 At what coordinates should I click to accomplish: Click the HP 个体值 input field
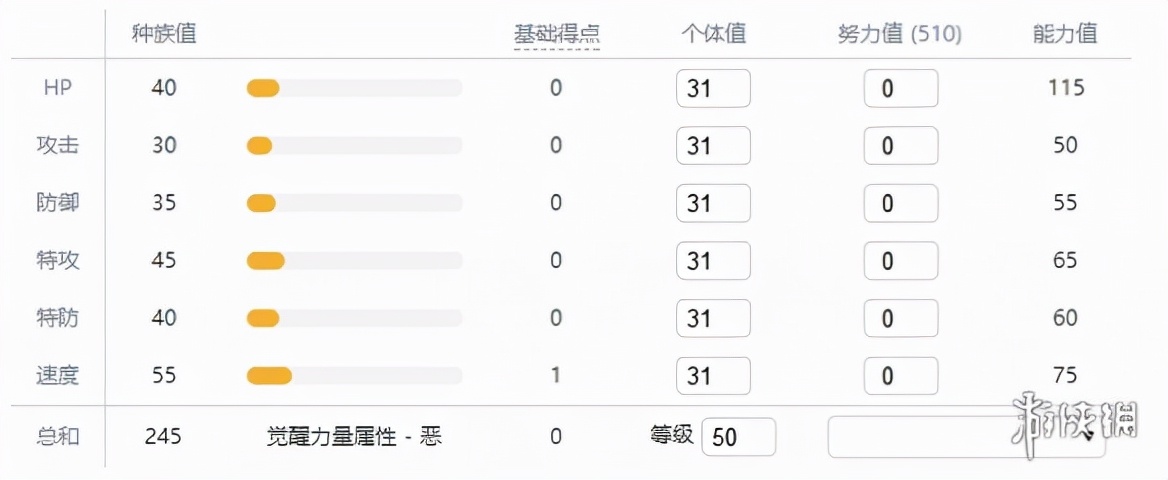point(713,88)
